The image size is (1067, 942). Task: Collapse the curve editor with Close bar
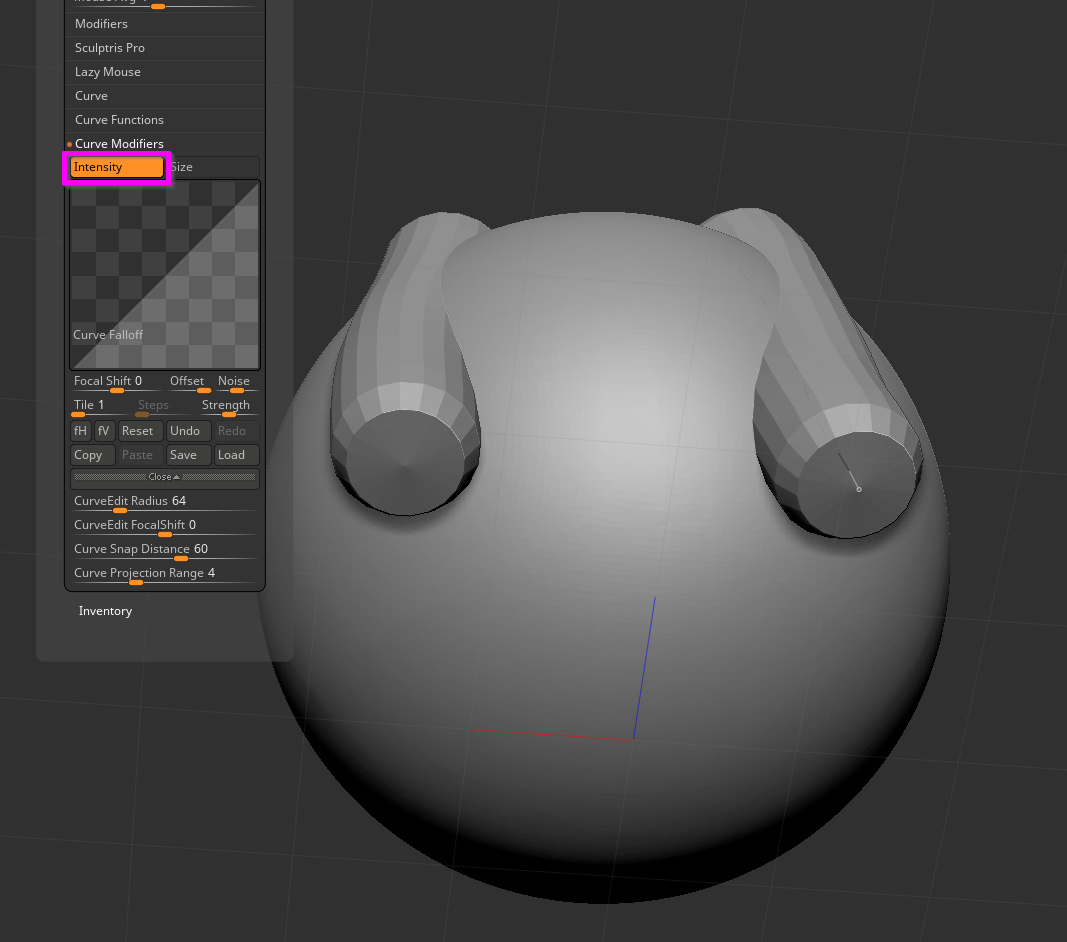164,478
